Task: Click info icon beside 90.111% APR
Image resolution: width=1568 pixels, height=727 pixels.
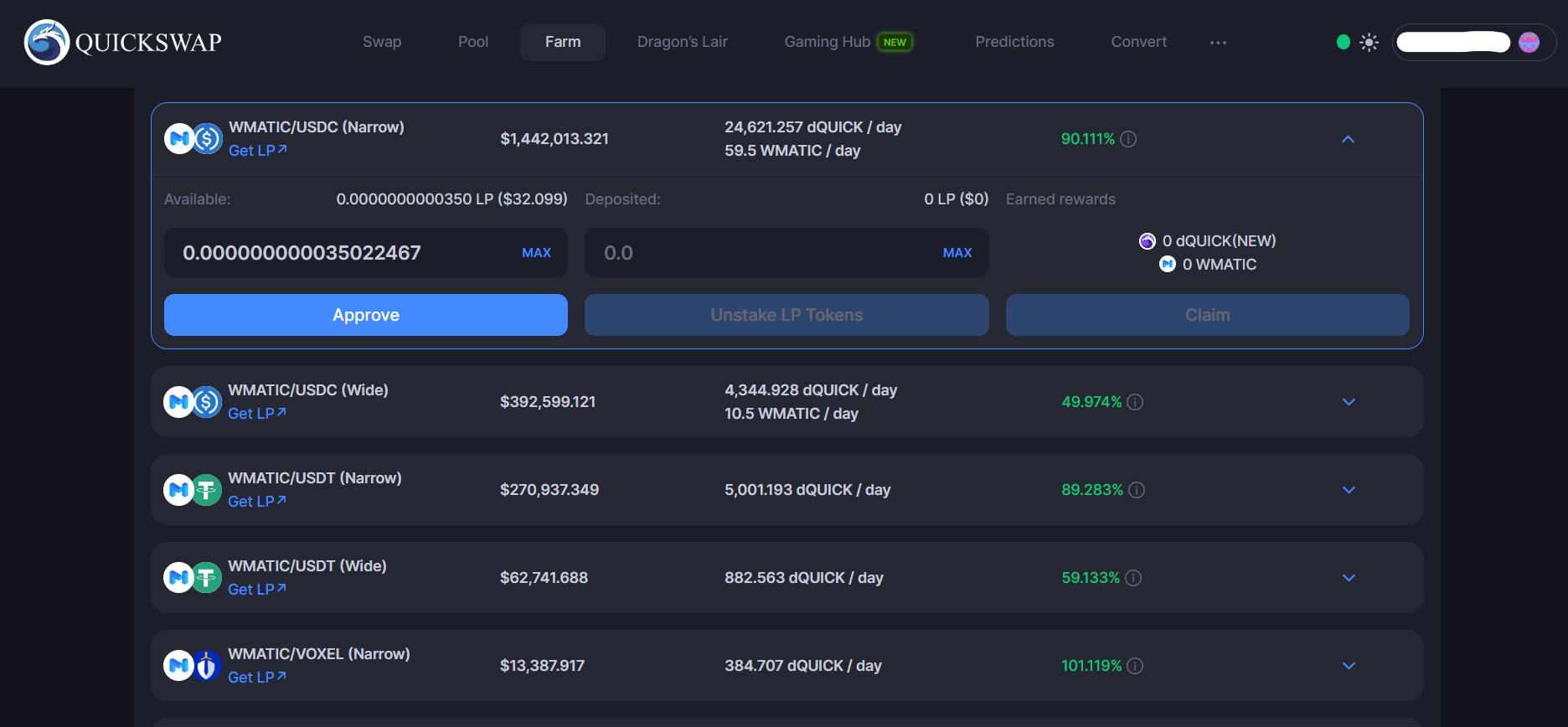Action: click(1128, 139)
